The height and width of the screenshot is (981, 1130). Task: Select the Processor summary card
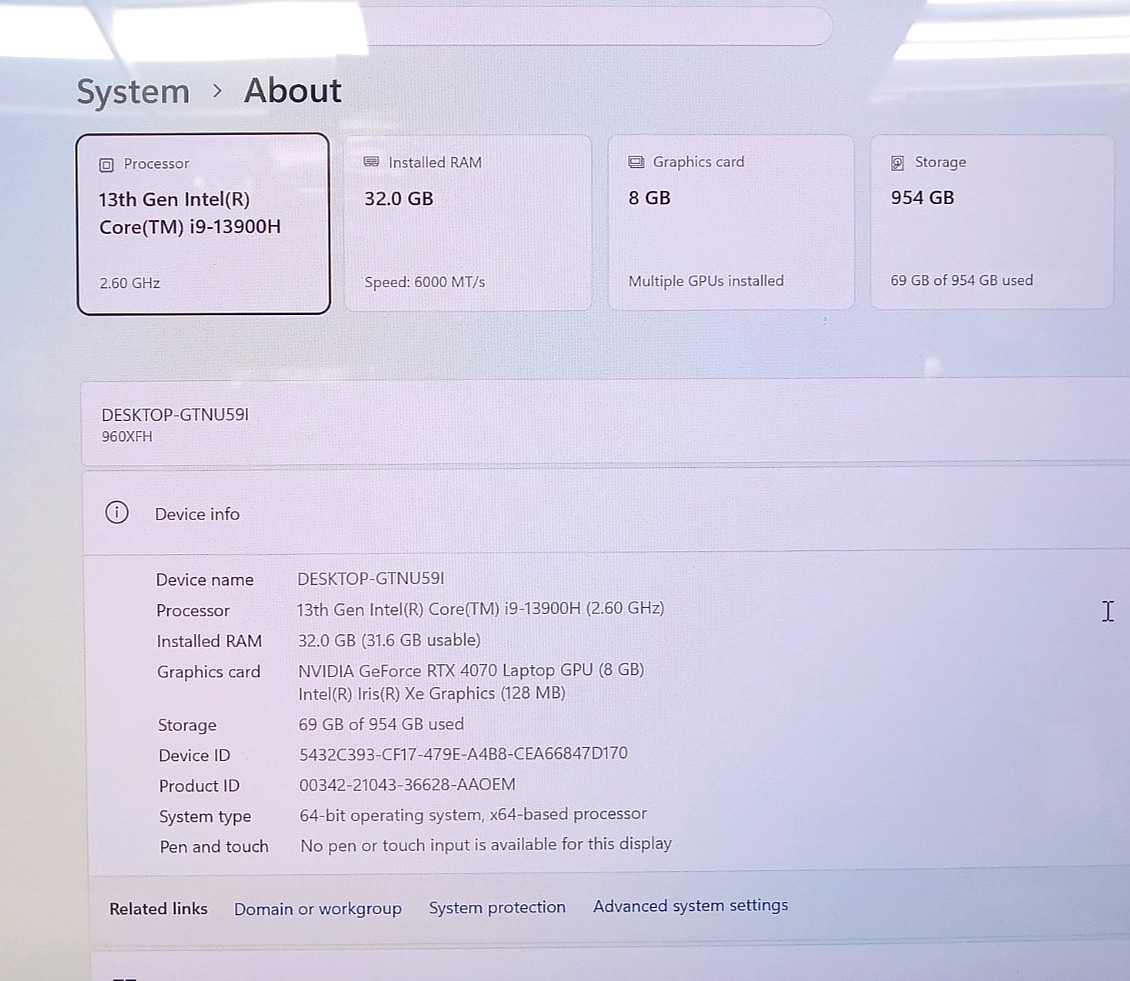point(203,223)
